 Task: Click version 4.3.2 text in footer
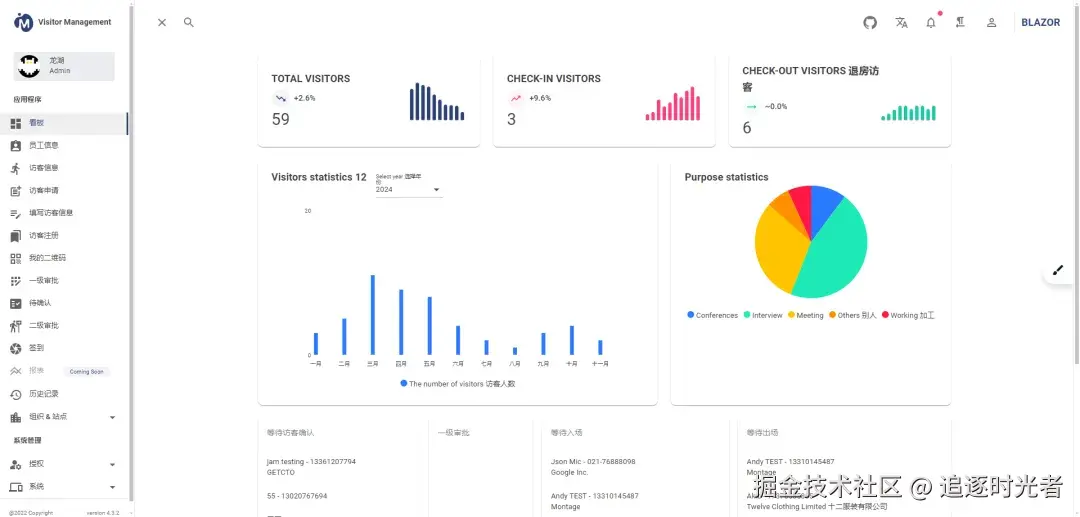point(103,513)
